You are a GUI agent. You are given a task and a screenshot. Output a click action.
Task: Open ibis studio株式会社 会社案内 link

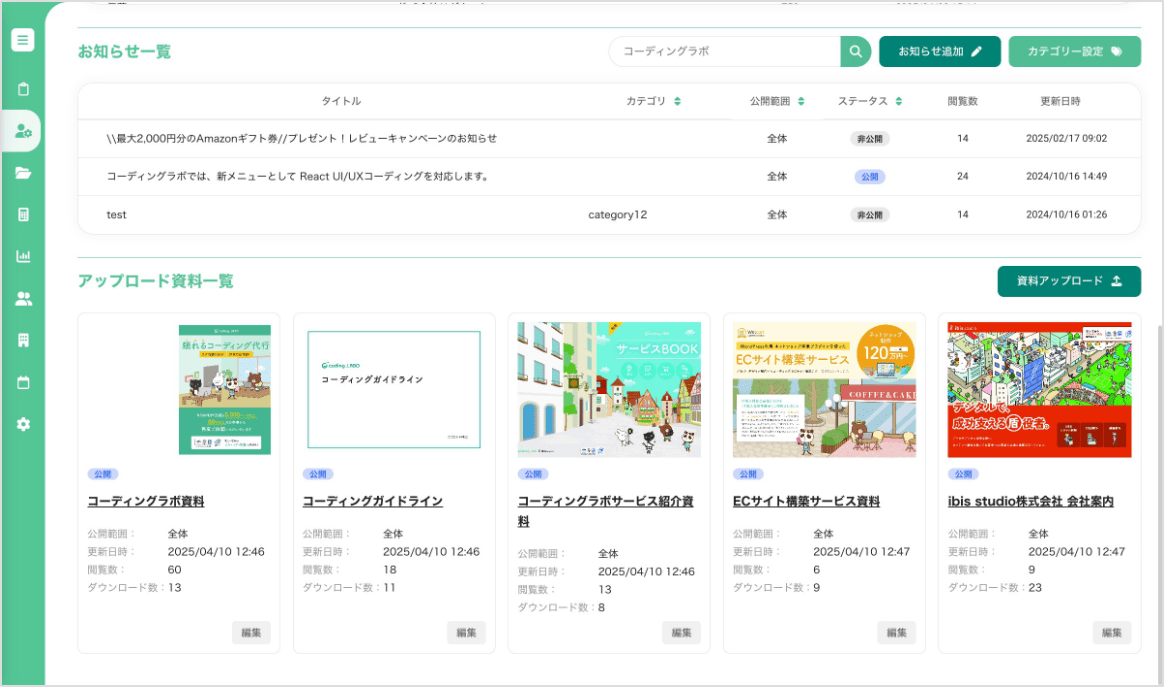(1030, 501)
